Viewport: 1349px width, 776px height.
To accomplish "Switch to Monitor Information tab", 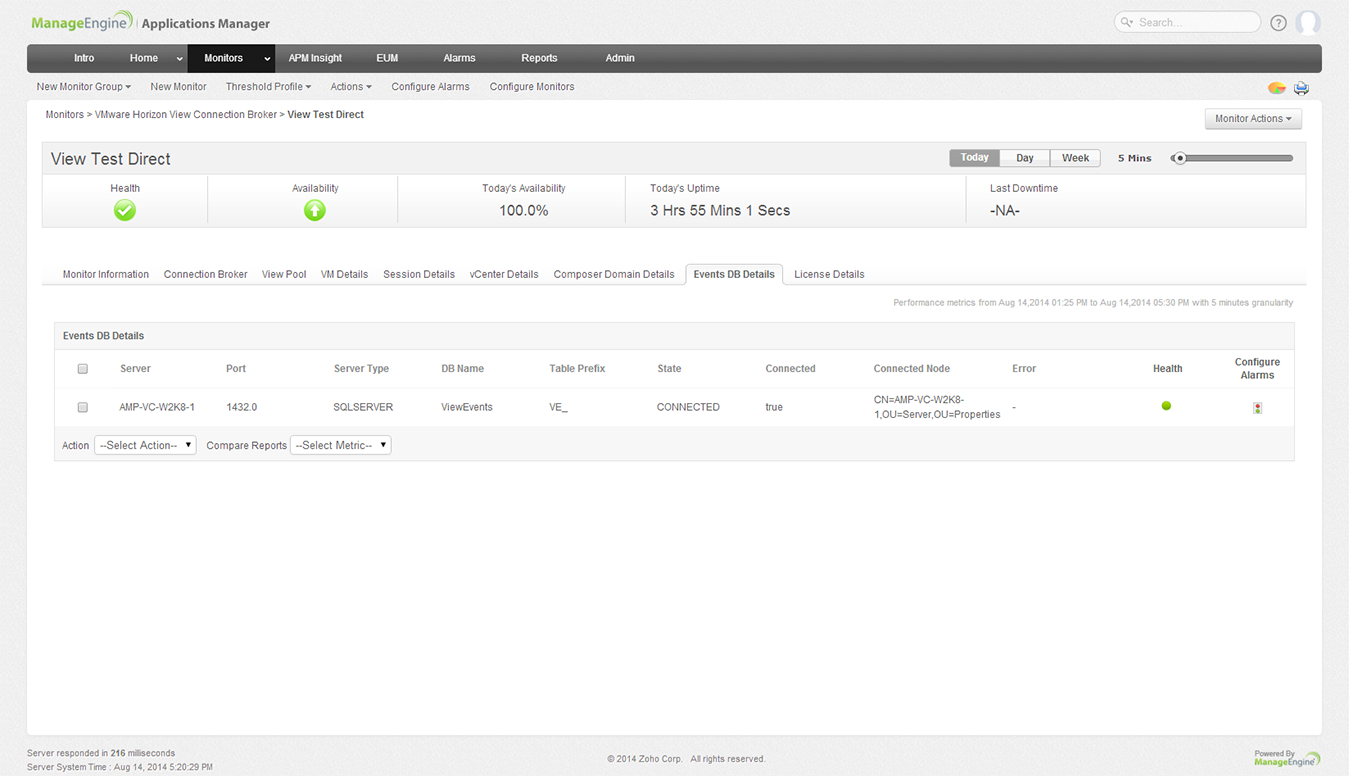I will (106, 274).
